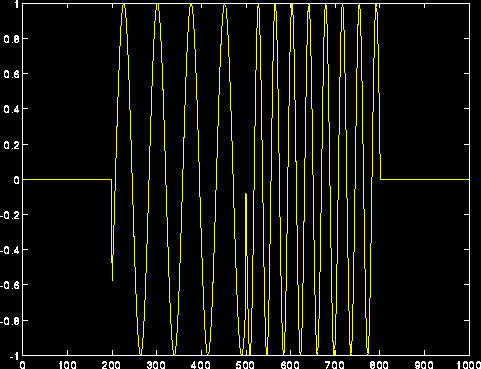Click the y-axis label 0.8
The height and width of the screenshot is (369, 481).
(x=10, y=39)
